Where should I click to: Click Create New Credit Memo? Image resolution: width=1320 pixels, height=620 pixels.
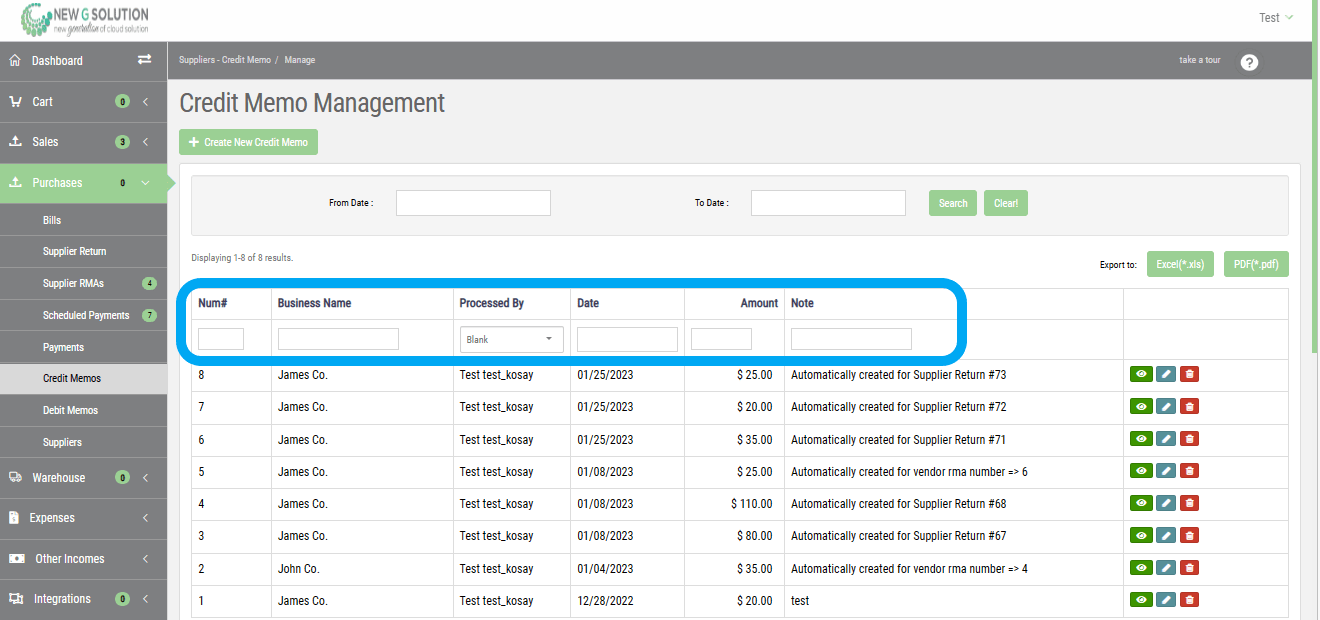(x=247, y=142)
